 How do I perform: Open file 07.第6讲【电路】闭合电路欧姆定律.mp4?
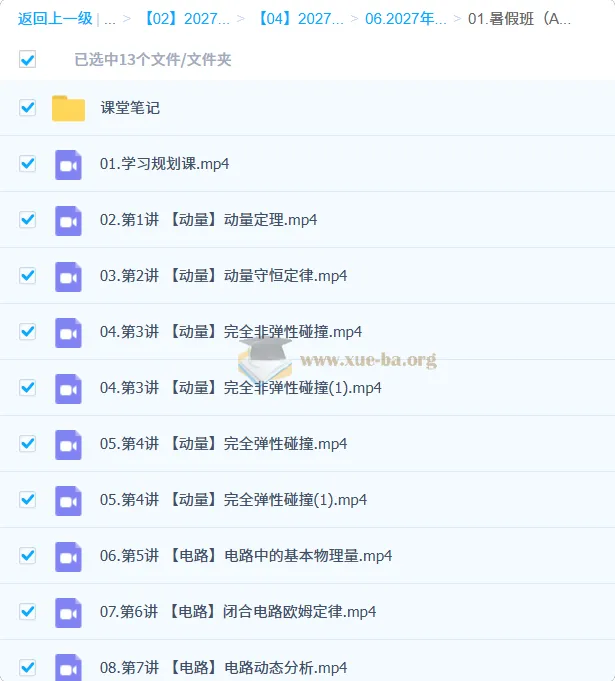point(238,612)
